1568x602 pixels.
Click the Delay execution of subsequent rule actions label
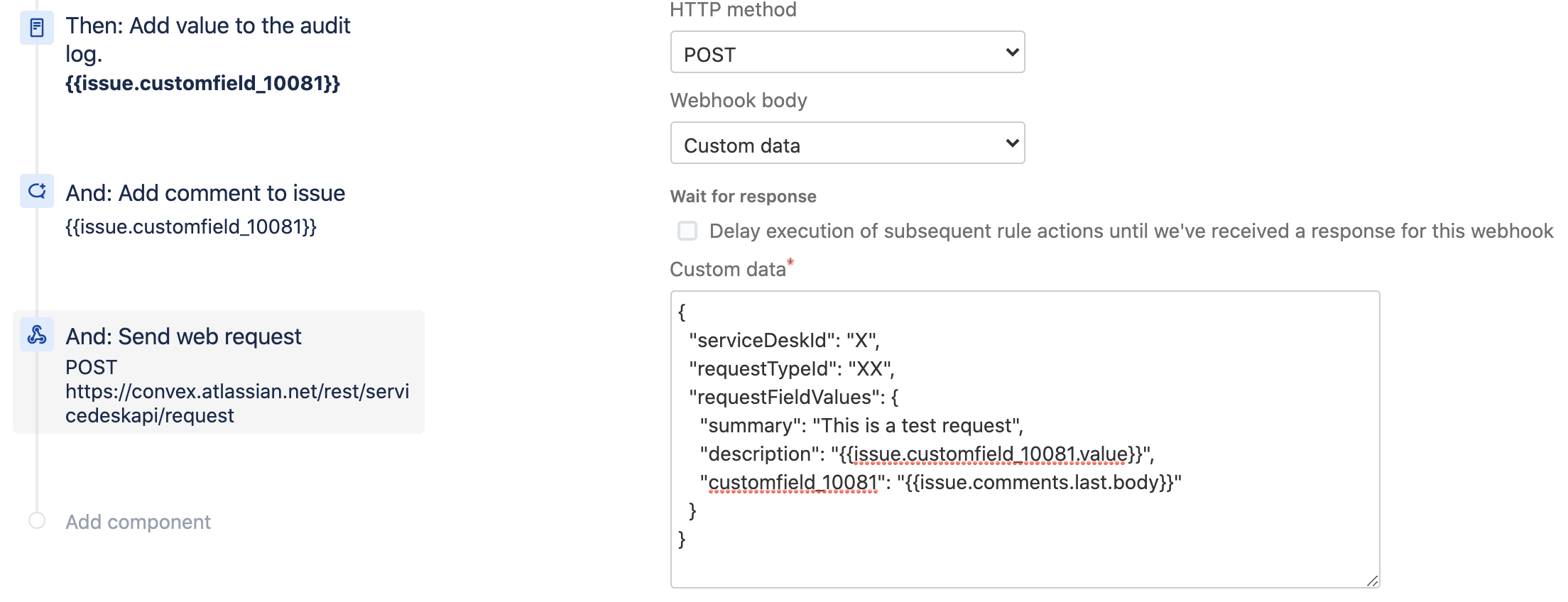pyautogui.click(x=1131, y=231)
